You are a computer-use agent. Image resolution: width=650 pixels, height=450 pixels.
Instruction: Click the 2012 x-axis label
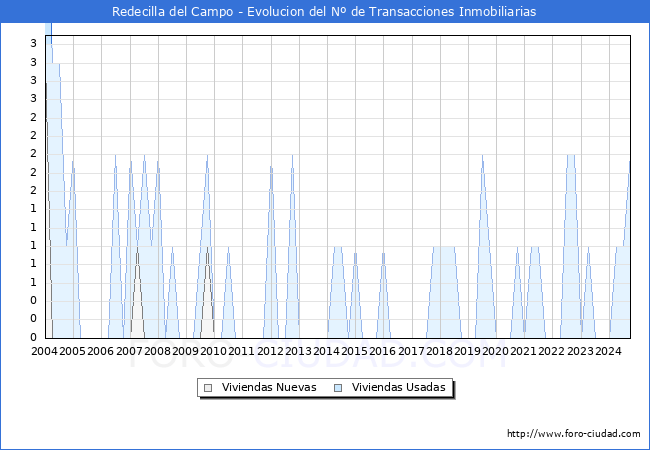tap(270, 351)
